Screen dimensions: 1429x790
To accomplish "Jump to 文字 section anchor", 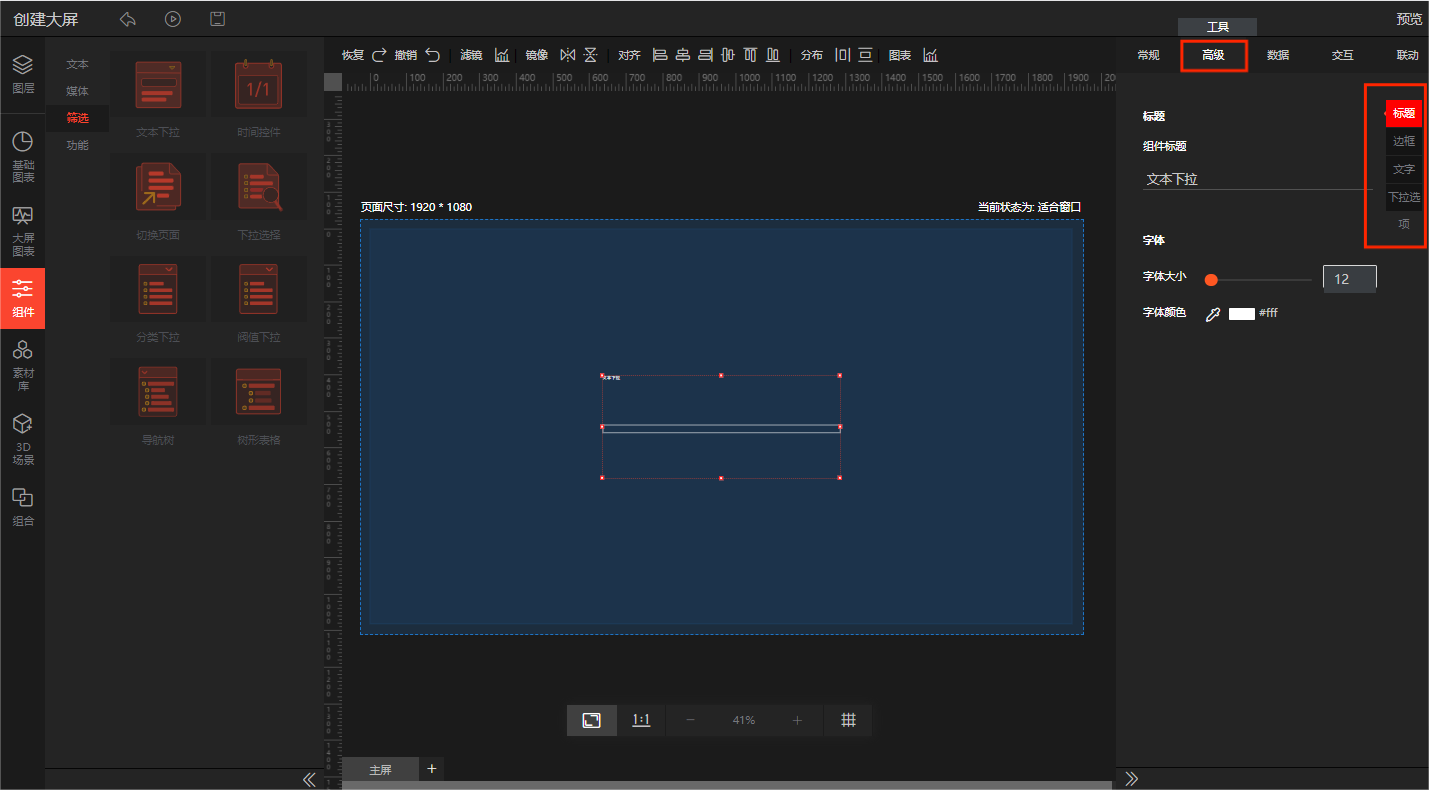I will point(1404,169).
